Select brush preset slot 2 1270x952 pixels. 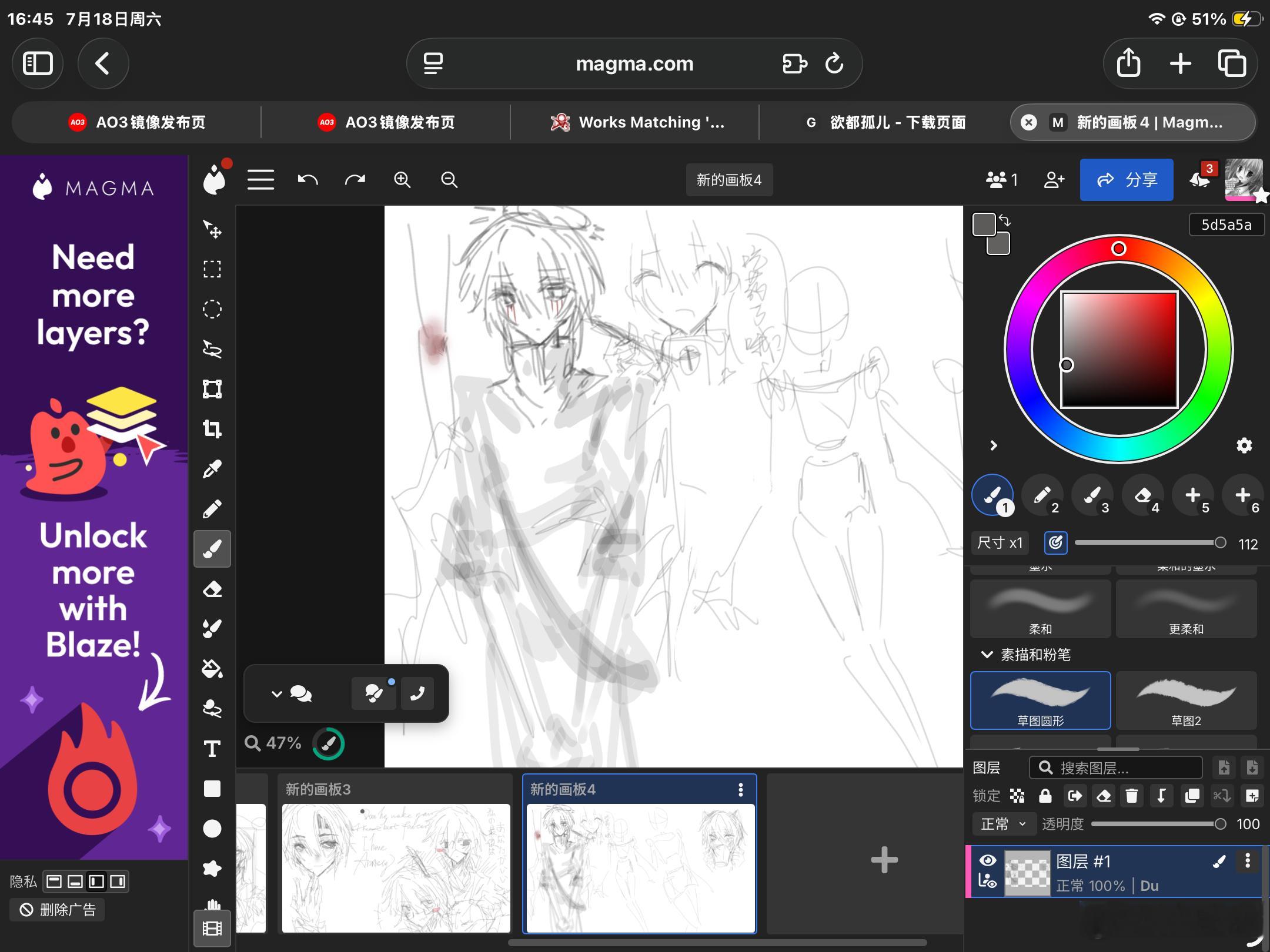pyautogui.click(x=1042, y=495)
